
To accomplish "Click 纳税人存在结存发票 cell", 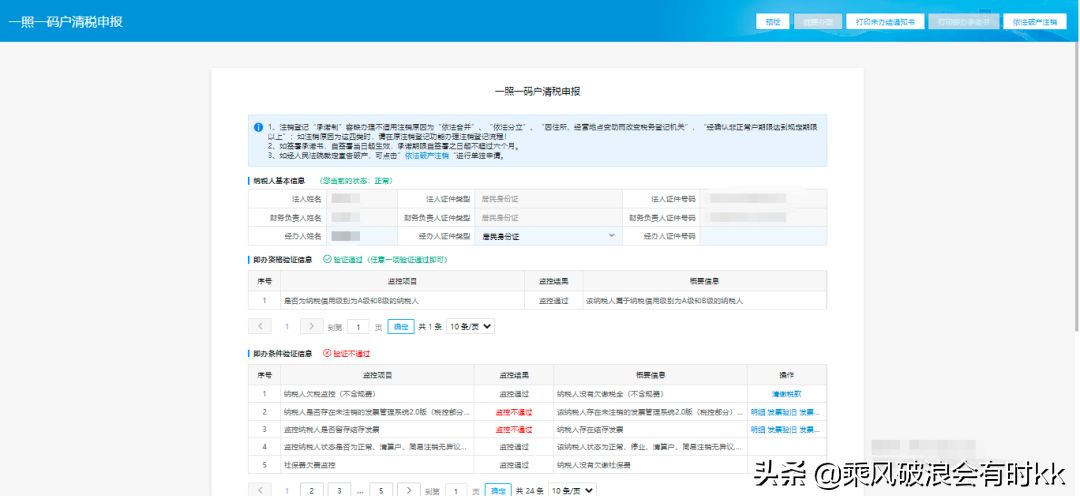I will coord(650,429).
